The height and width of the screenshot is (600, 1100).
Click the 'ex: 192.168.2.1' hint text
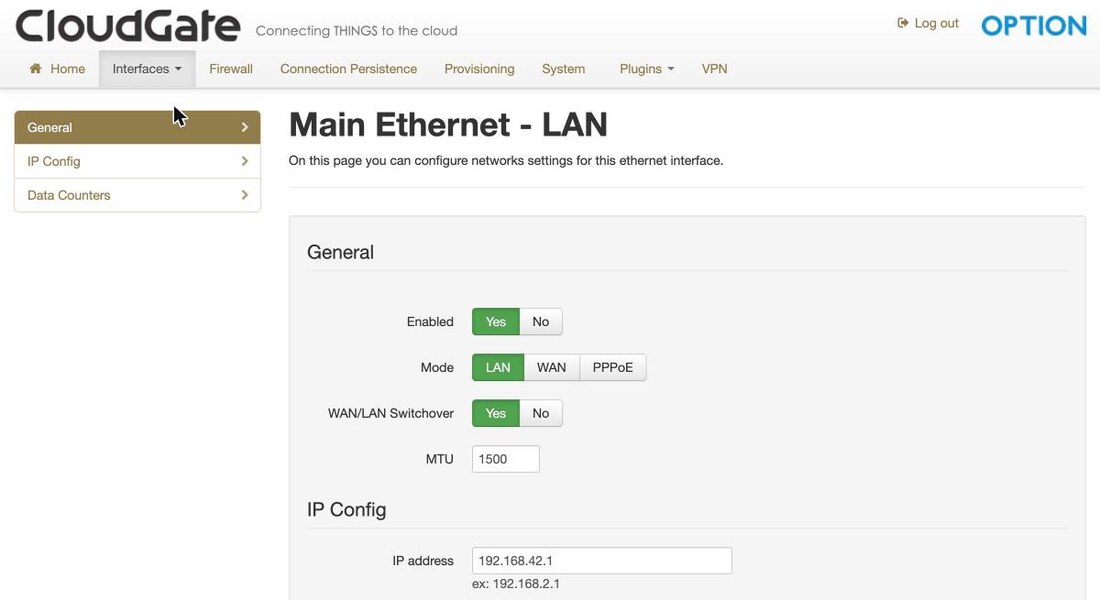[516, 584]
